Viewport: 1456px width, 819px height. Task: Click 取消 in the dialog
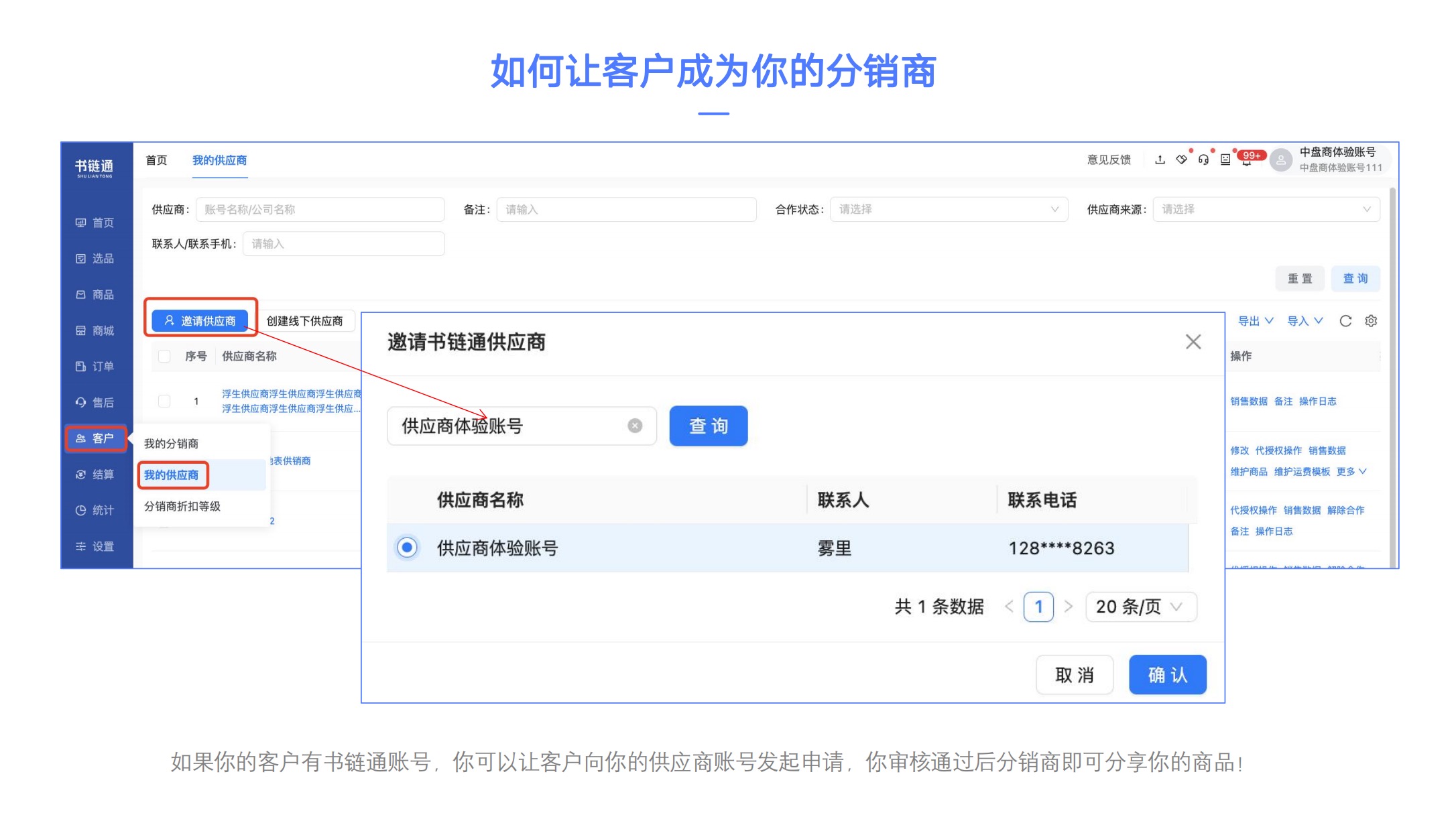(x=1075, y=675)
